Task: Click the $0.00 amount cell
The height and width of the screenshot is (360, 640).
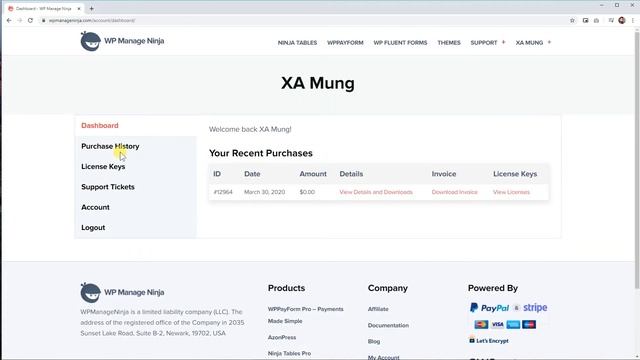Action: pyautogui.click(x=307, y=192)
